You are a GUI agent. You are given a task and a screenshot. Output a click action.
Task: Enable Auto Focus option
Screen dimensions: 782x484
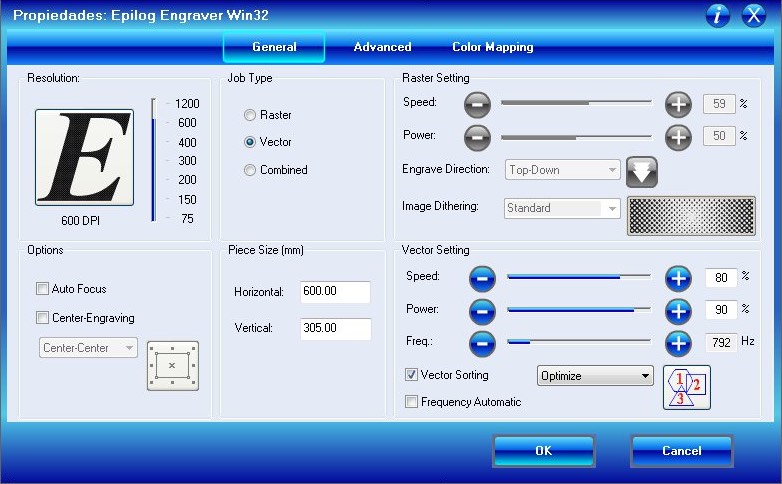pyautogui.click(x=42, y=288)
